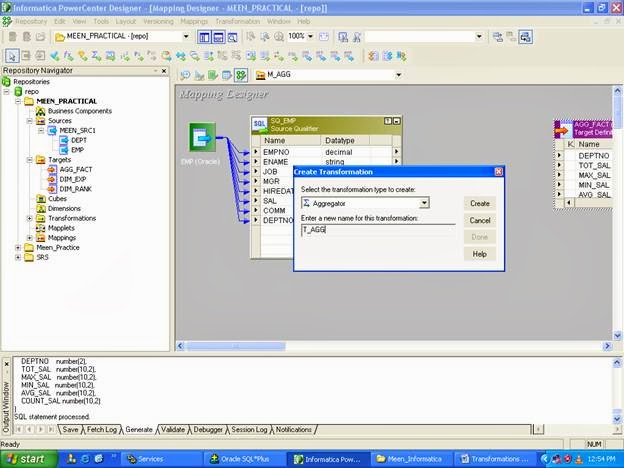The image size is (624, 468).
Task: Open the Target Designer tool
Action: point(199,75)
